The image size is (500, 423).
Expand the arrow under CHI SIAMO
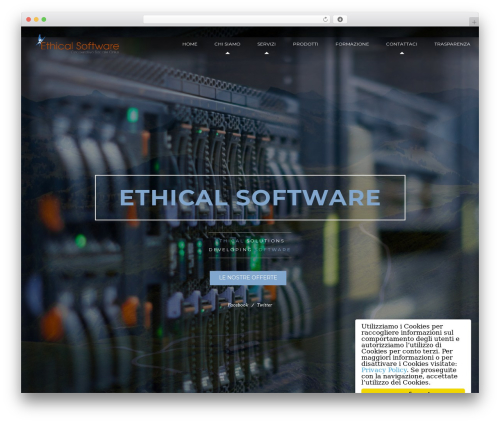click(227, 53)
